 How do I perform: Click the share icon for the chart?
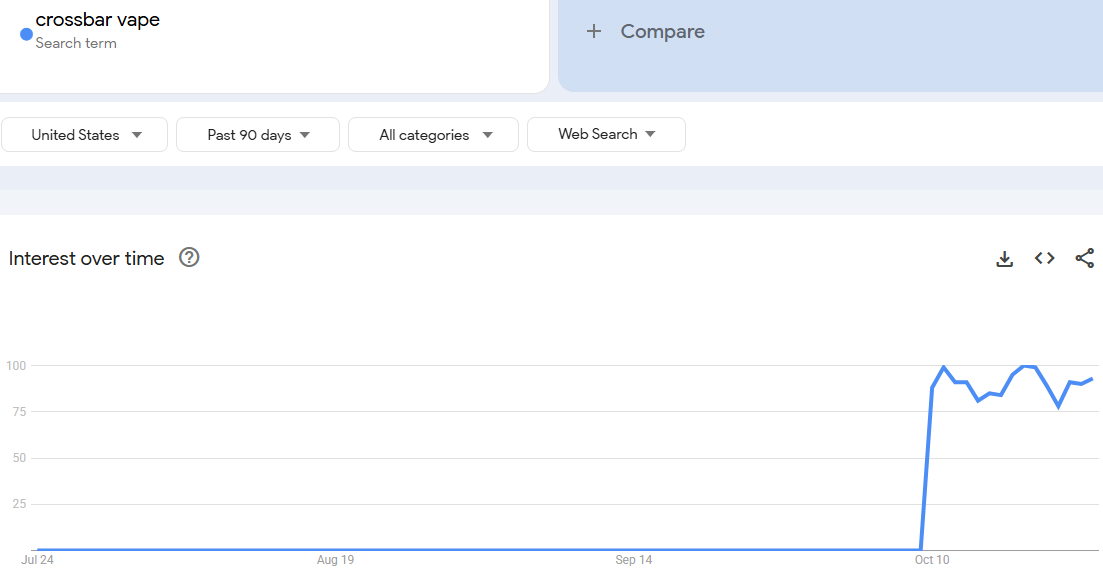[1085, 259]
